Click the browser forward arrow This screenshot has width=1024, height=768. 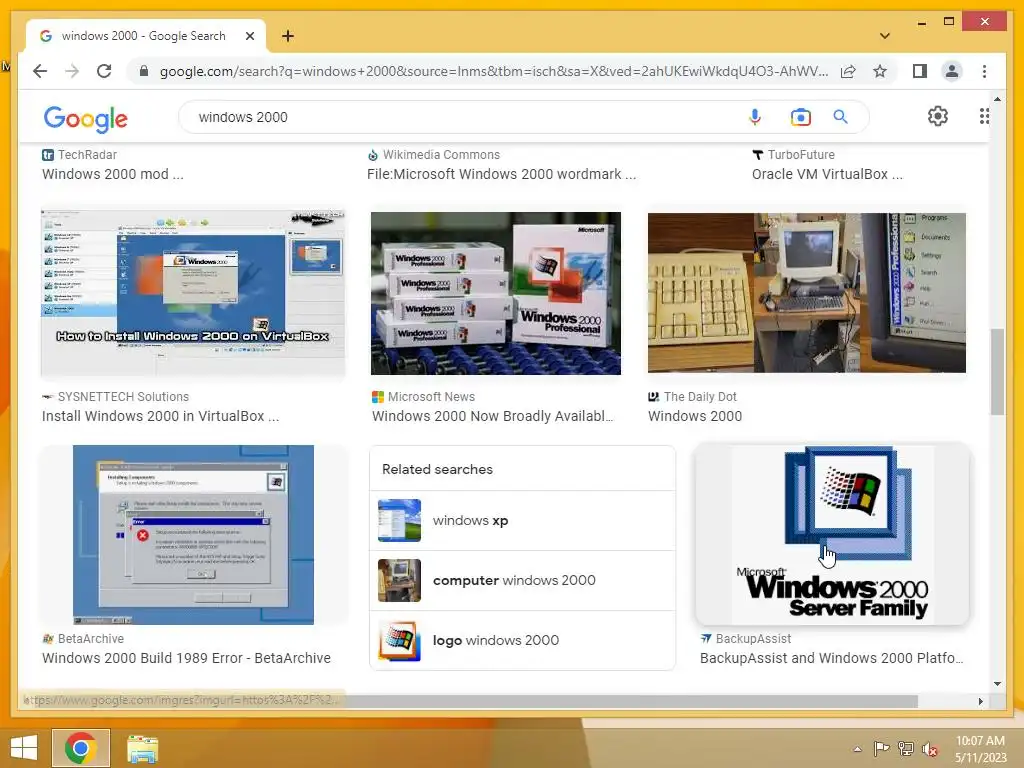coord(72,71)
